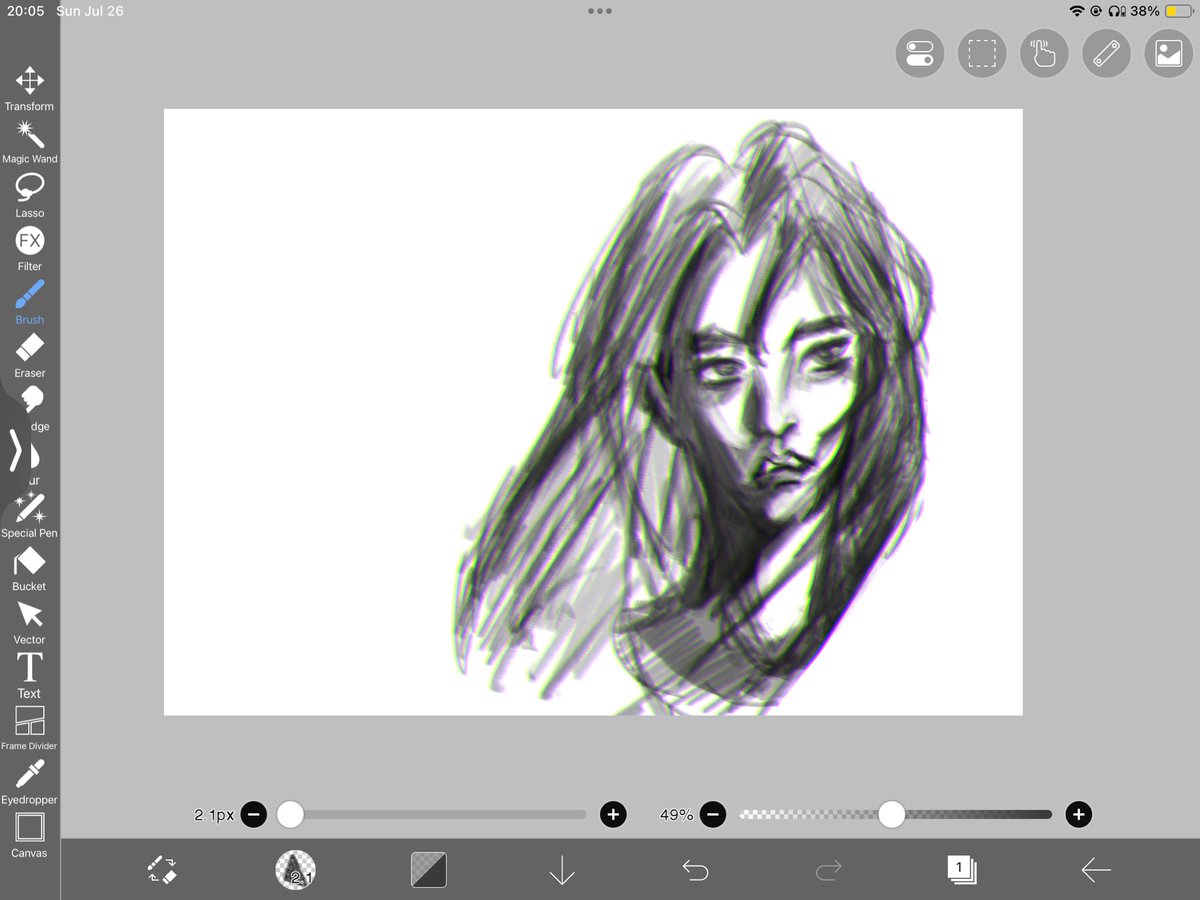Screen dimensions: 1200x900
Task: Decrease opacity with minus button
Action: (713, 815)
